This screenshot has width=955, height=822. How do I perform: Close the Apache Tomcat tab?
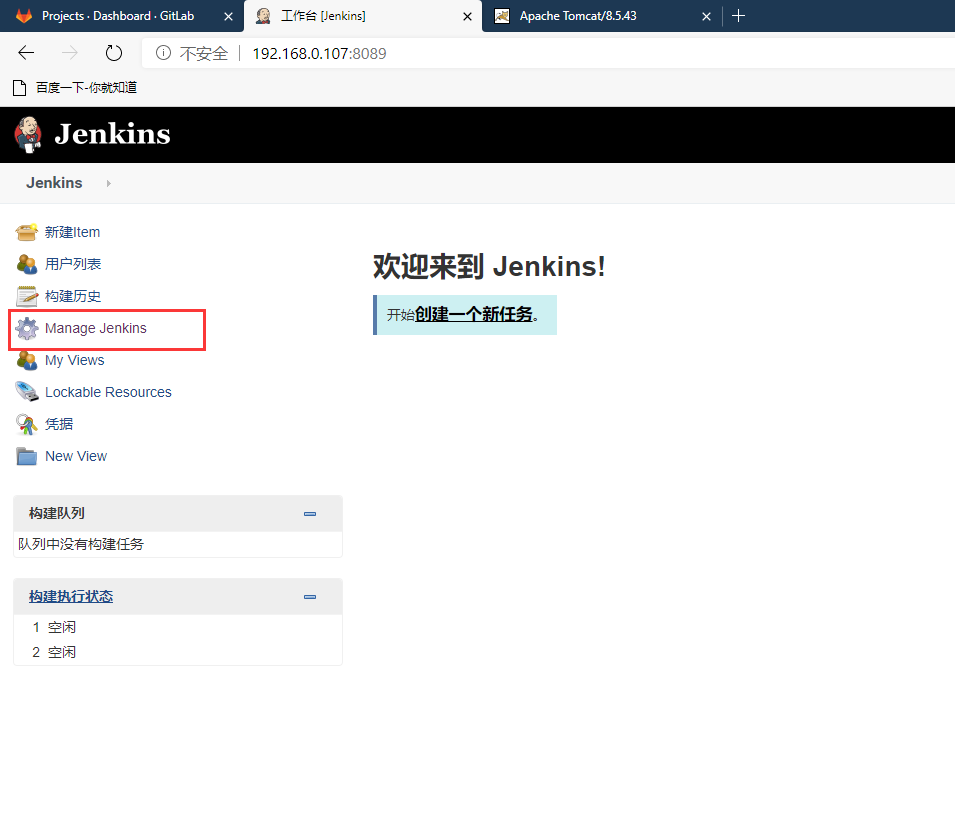[x=706, y=16]
